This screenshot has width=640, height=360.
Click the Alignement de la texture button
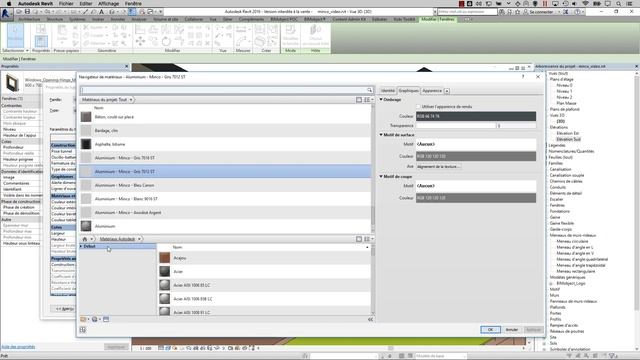438,167
